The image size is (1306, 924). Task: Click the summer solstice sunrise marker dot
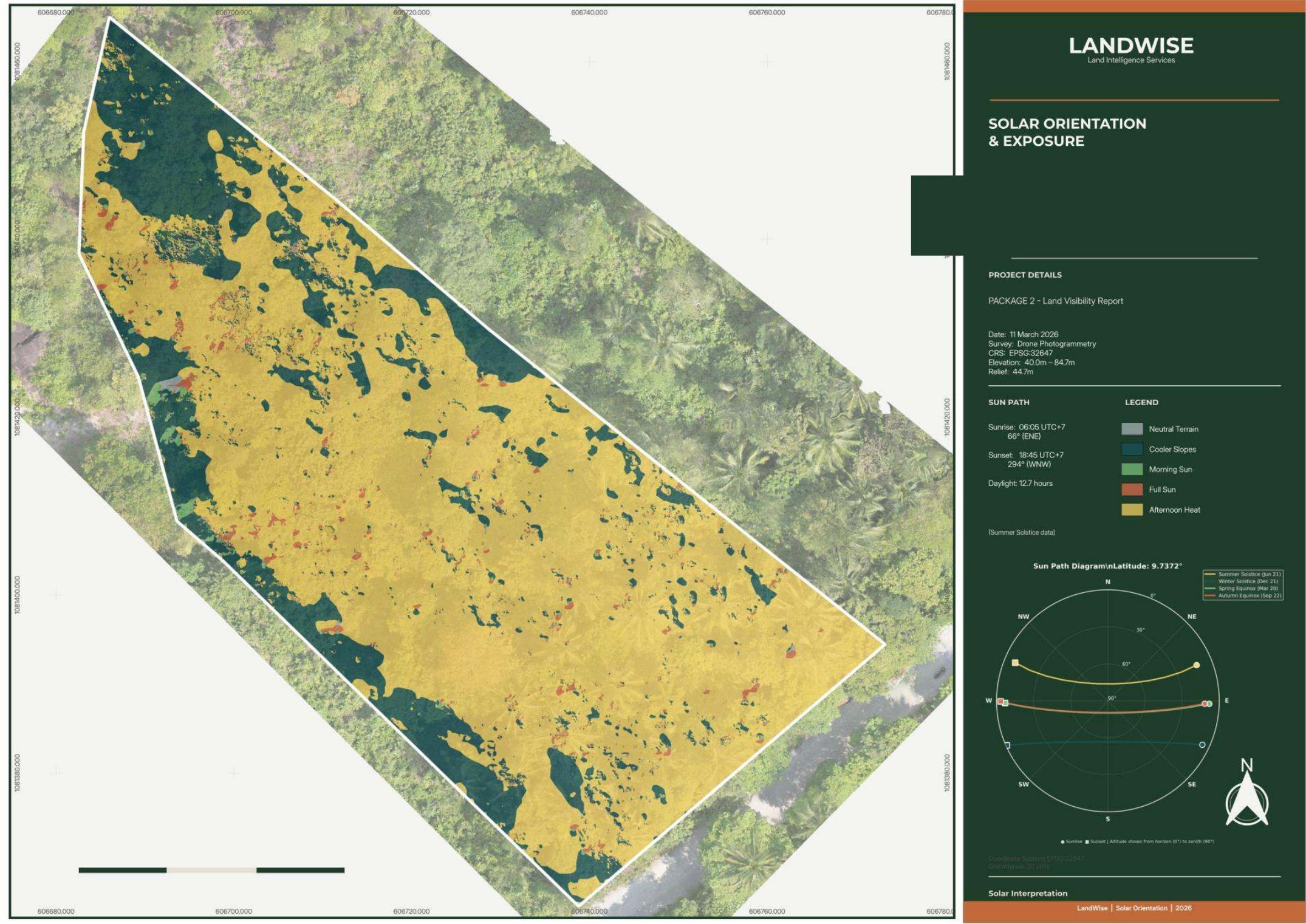click(x=1197, y=665)
